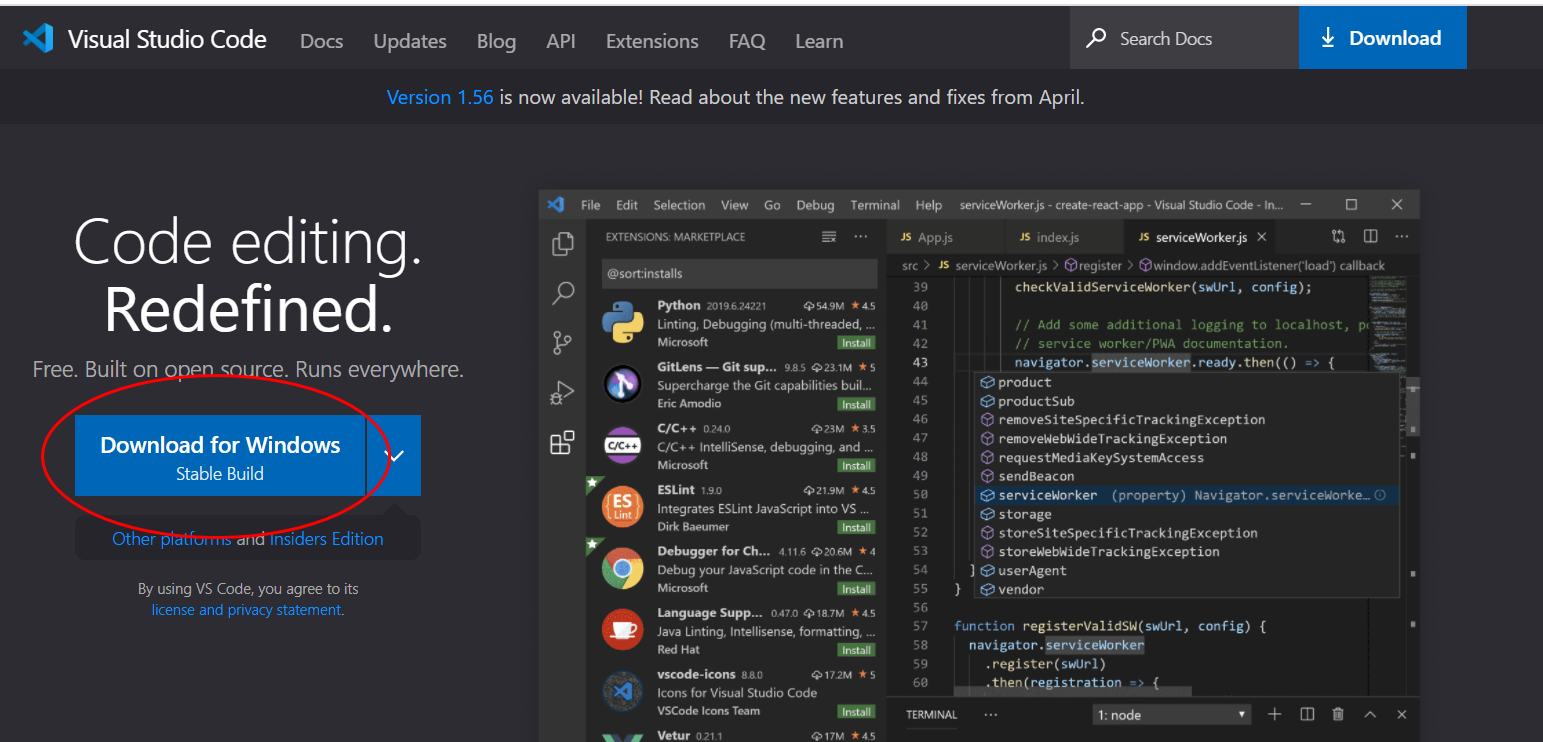Click clear extensions search results icon
Screen dimensions: 1543x742
(828, 237)
